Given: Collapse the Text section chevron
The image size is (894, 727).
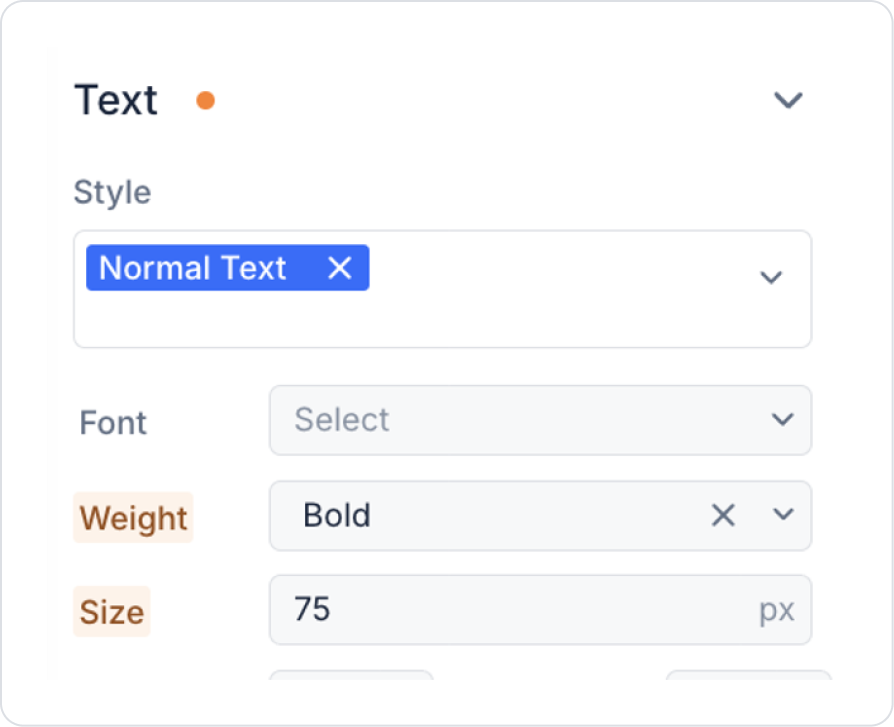Looking at the screenshot, I should tap(788, 100).
